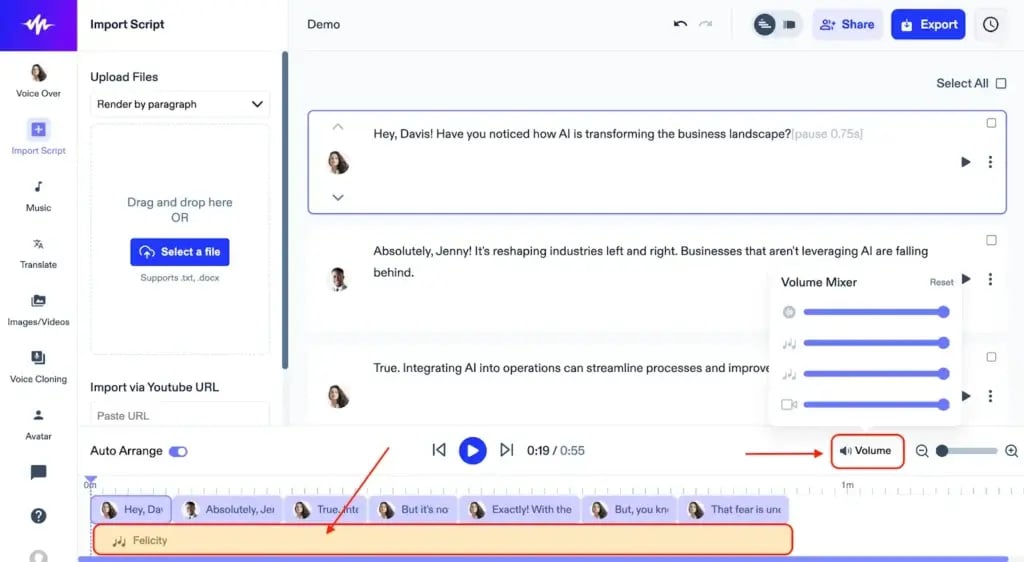
Task: Zoom out the timeline
Action: coord(922,451)
